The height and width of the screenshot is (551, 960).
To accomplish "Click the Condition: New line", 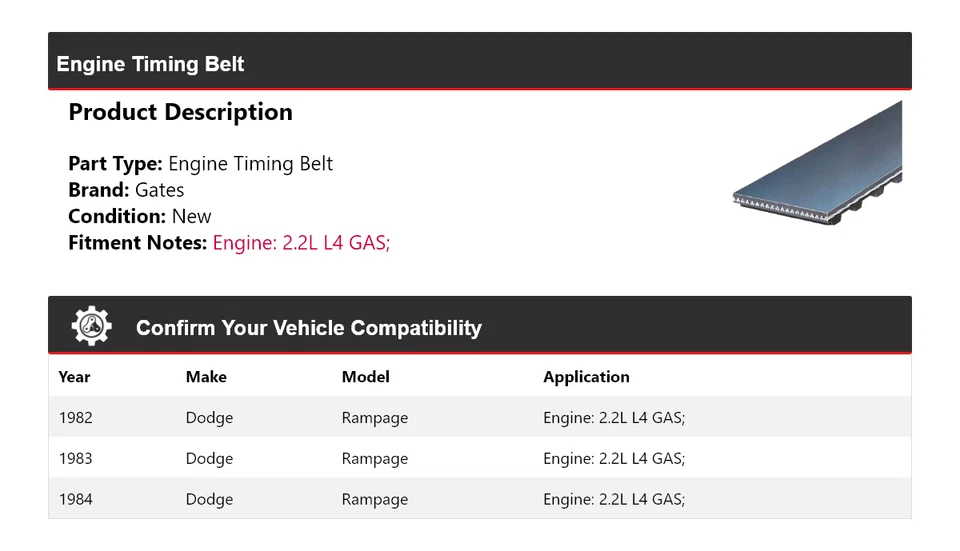I will (x=140, y=216).
